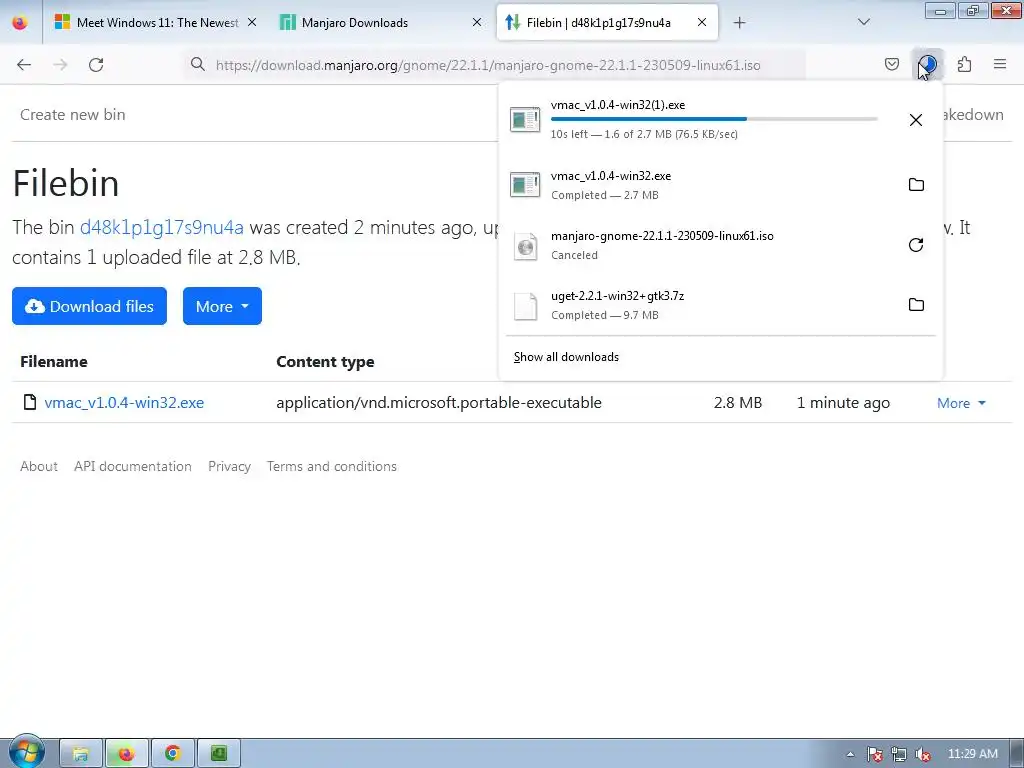1024x768 pixels.
Task: Open API documentation footer link
Action: [133, 466]
